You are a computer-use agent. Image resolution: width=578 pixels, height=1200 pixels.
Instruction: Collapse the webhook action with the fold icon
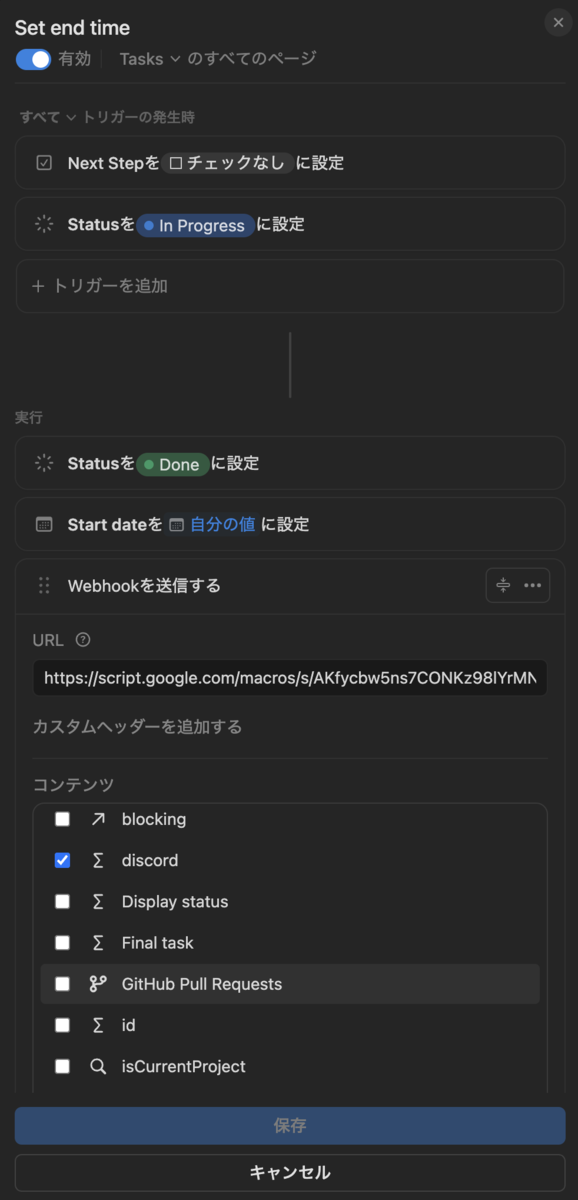tap(503, 586)
